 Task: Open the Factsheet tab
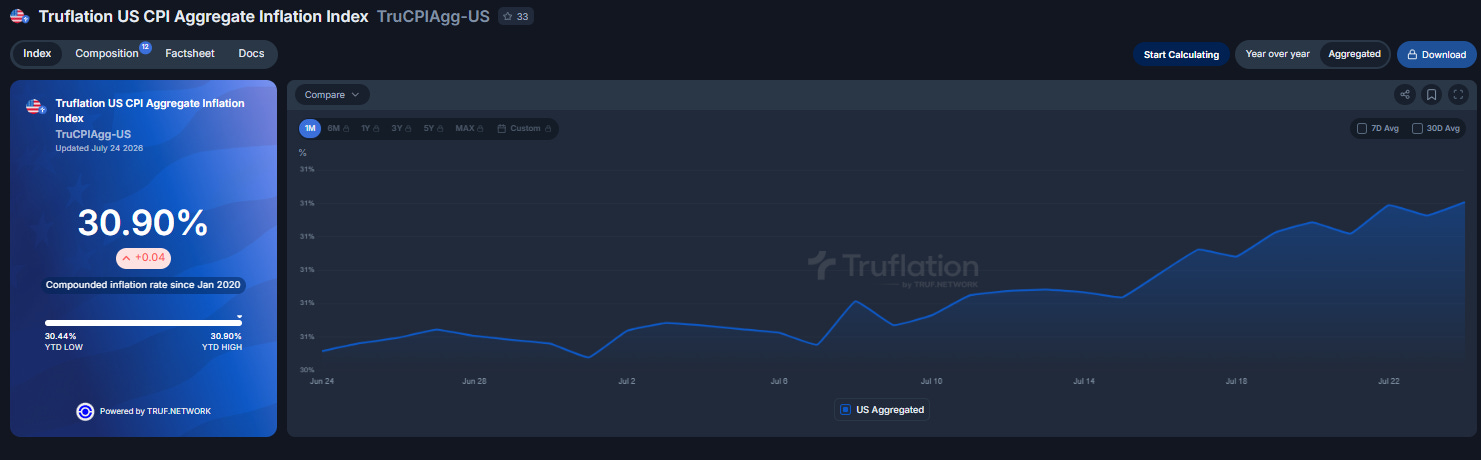pyautogui.click(x=190, y=54)
